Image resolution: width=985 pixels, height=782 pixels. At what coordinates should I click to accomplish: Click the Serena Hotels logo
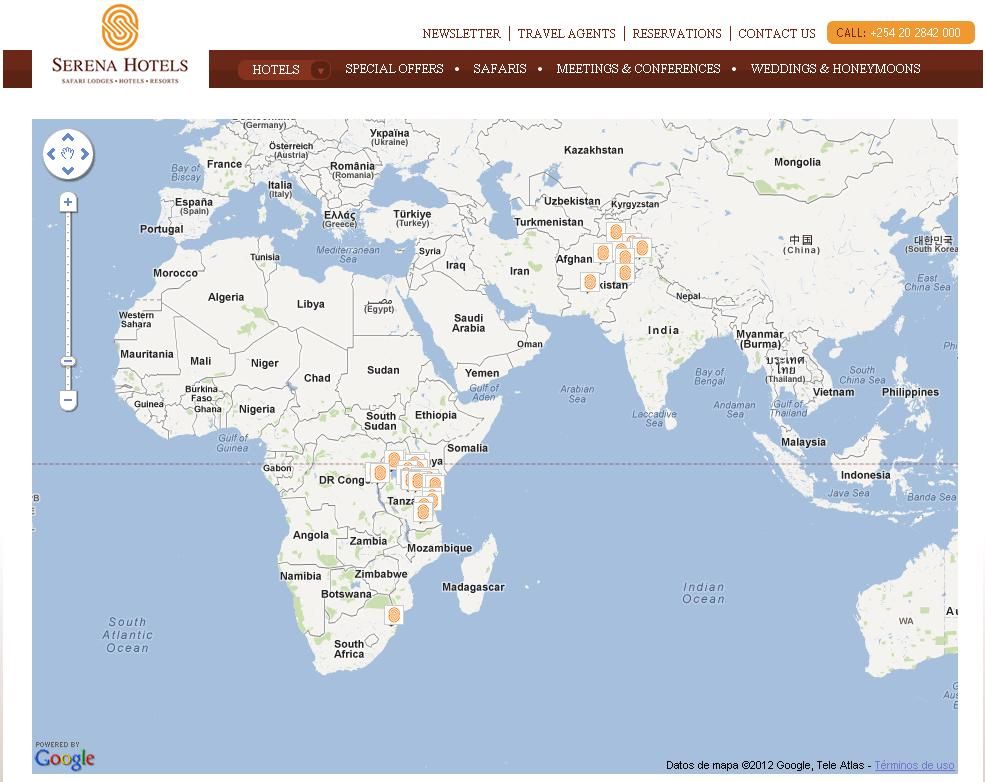[120, 45]
